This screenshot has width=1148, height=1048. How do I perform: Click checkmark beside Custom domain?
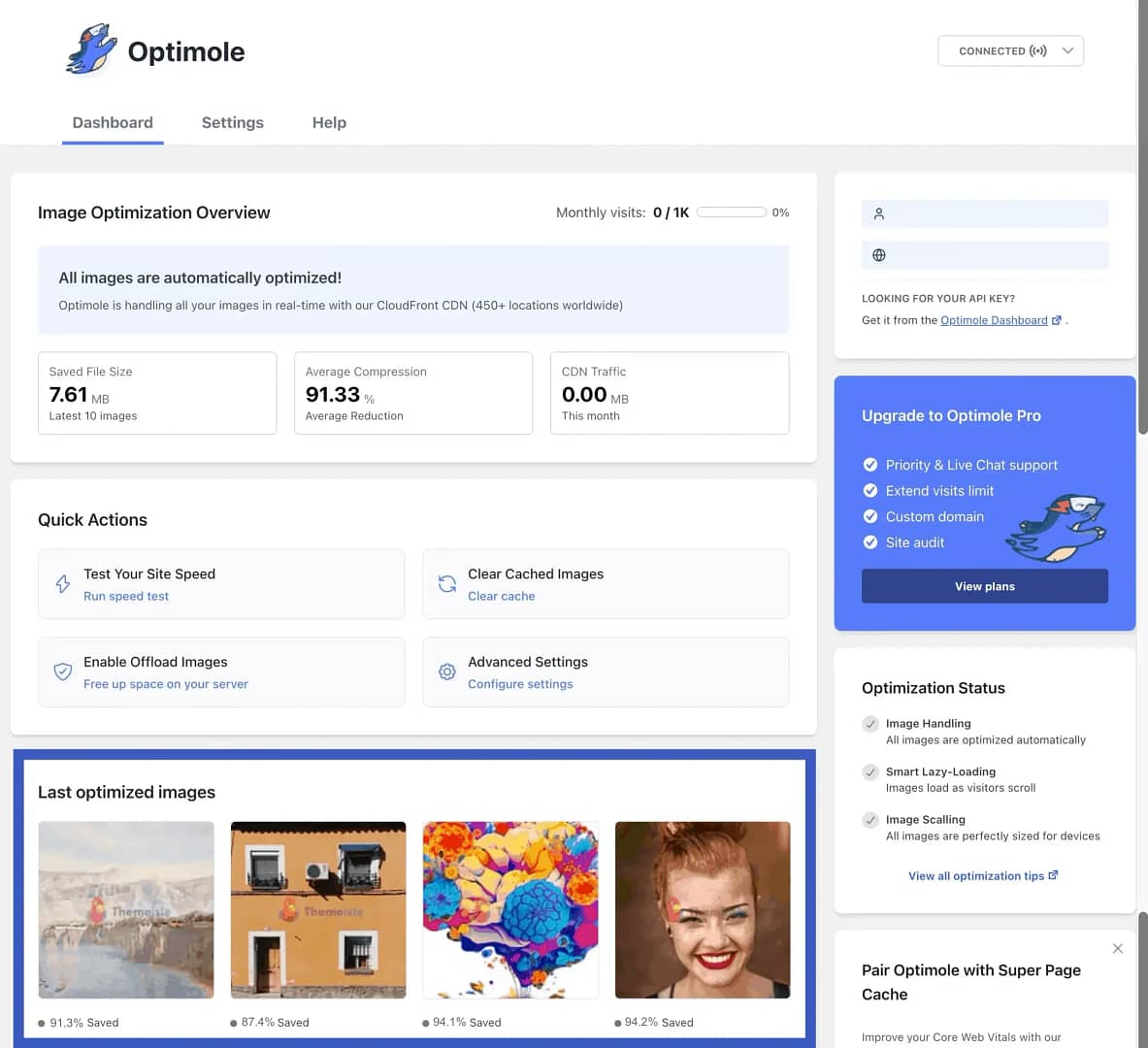tap(869, 515)
